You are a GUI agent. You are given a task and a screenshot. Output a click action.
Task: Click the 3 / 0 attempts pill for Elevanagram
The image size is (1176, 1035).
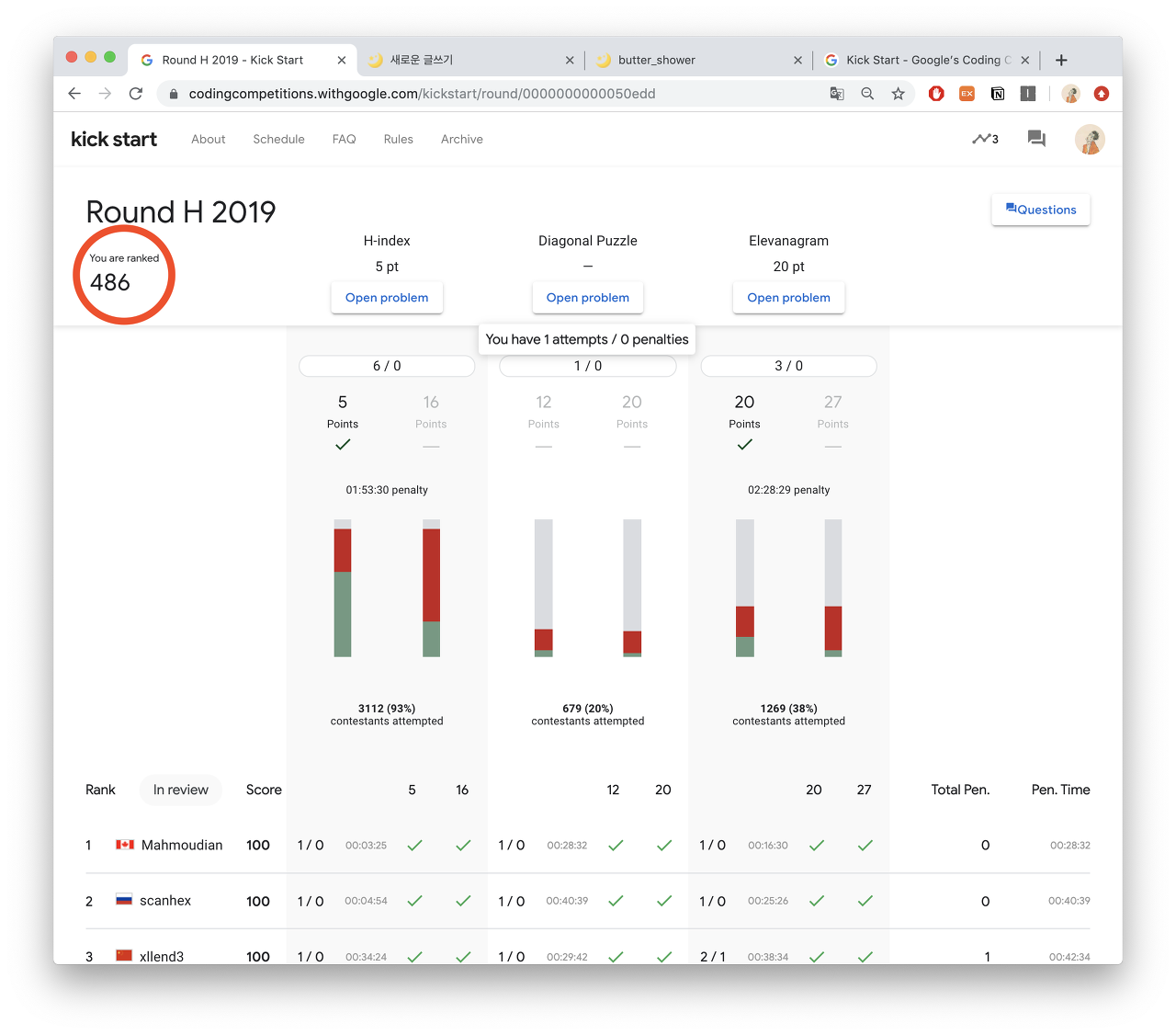point(788,366)
